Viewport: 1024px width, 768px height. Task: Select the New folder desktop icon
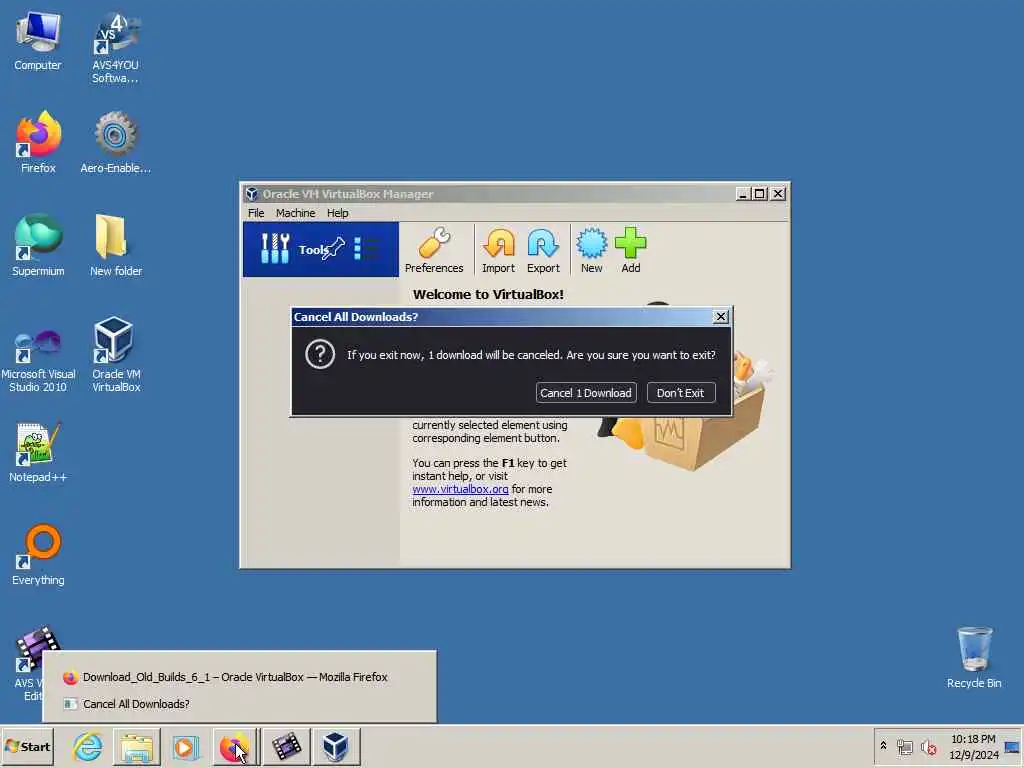click(x=115, y=246)
